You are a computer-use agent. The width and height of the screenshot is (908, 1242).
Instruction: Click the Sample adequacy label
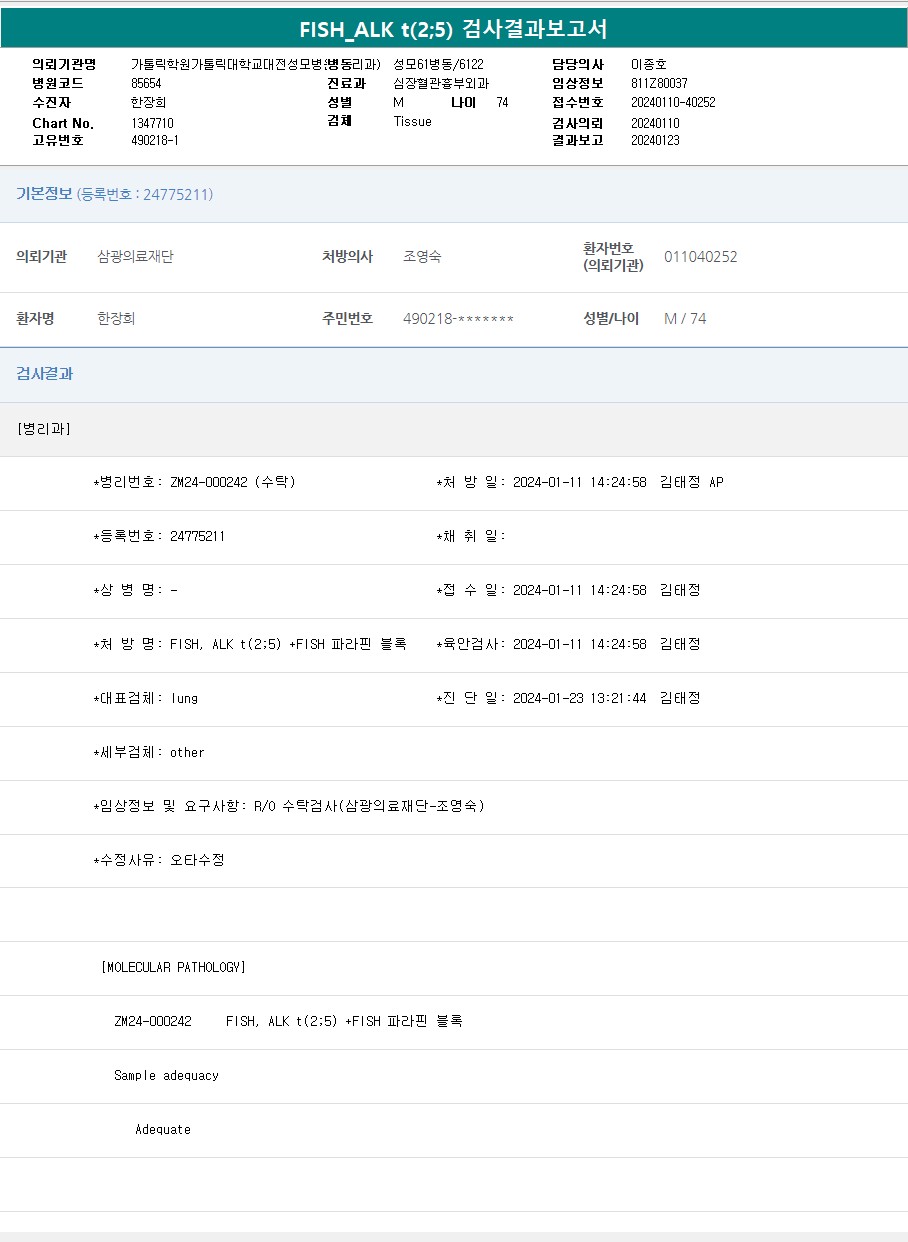pyautogui.click(x=166, y=1076)
